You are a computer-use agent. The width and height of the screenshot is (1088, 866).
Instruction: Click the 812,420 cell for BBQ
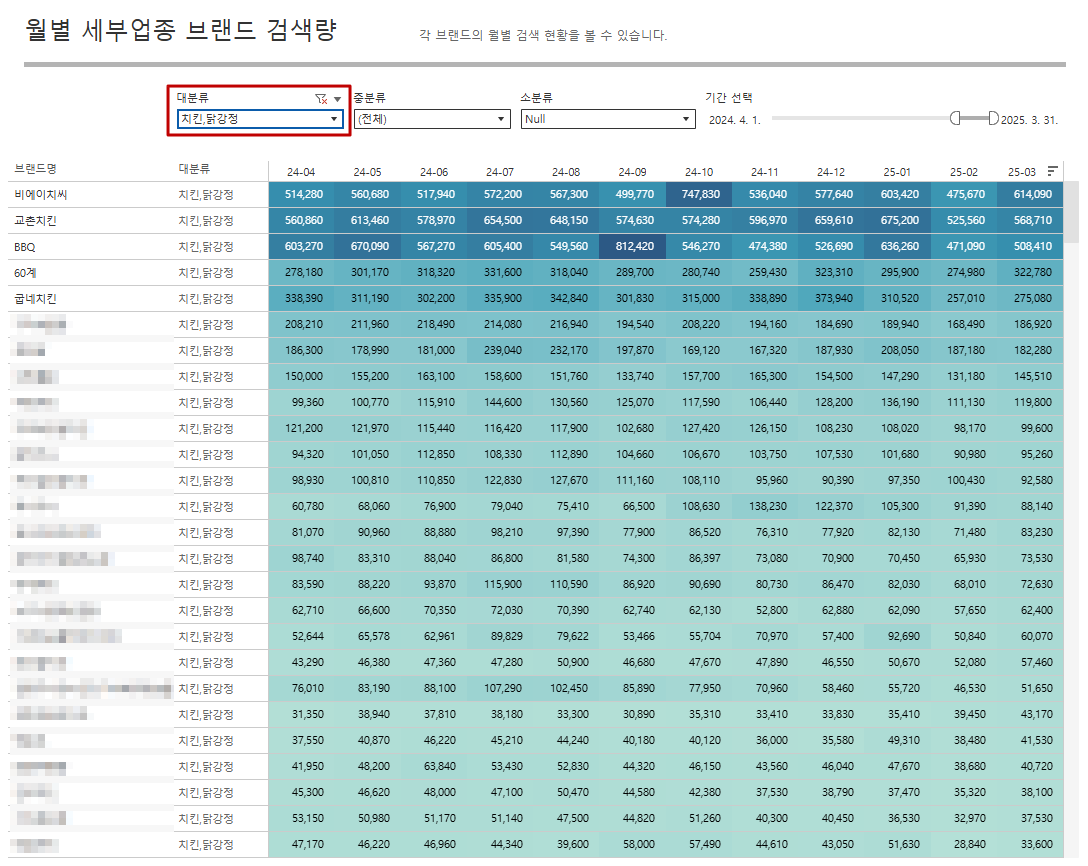click(632, 246)
